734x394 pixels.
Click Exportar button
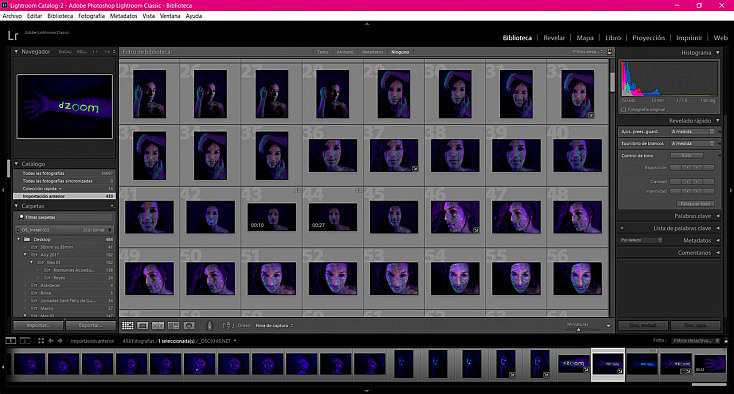coord(90,325)
